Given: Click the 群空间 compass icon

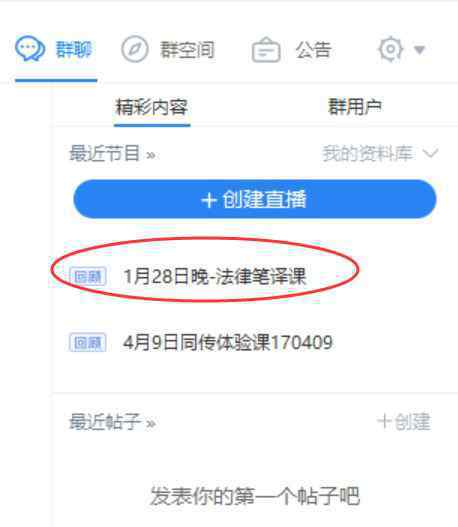Looking at the screenshot, I should (134, 50).
